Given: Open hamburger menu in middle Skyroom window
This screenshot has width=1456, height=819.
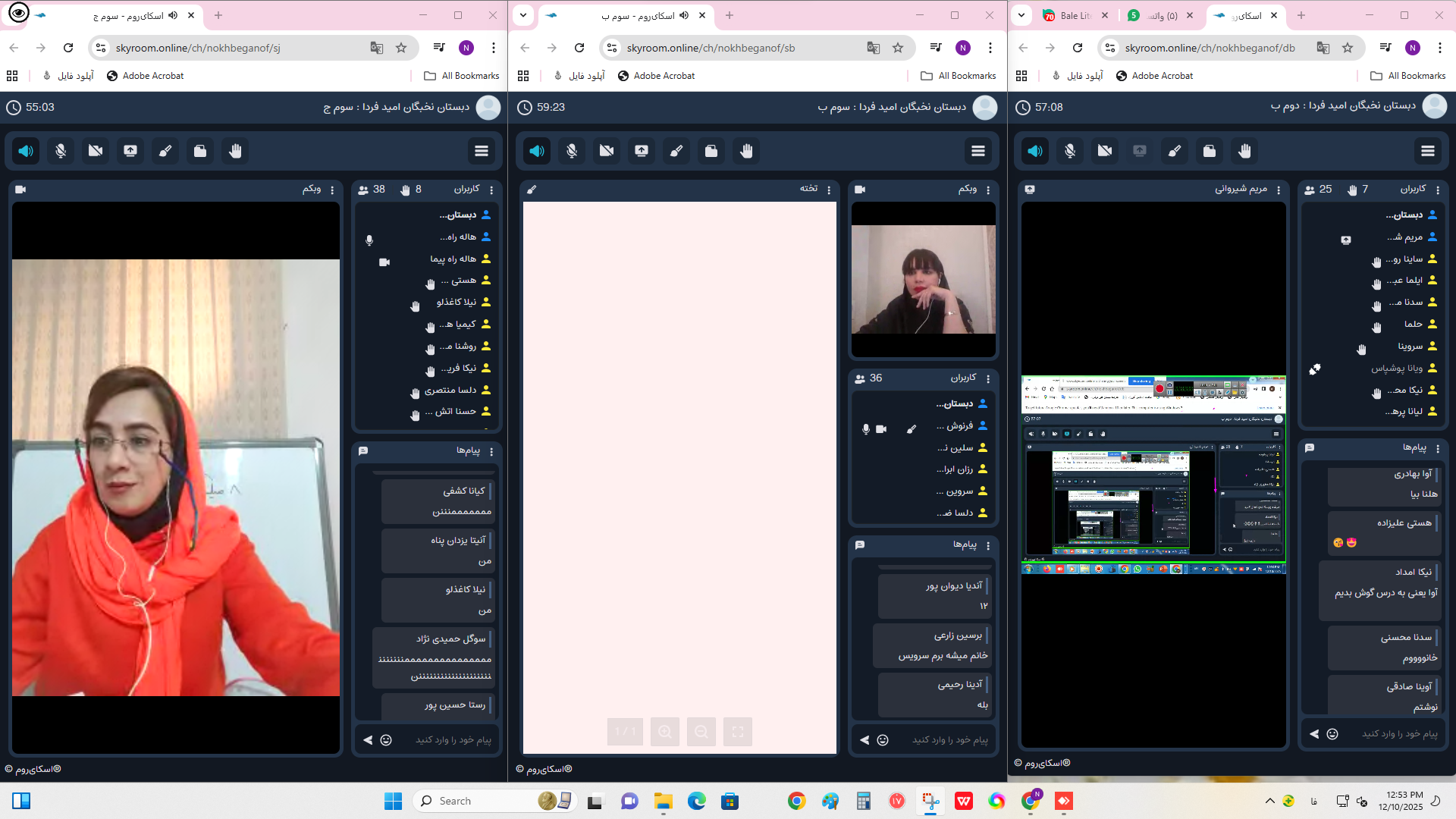Looking at the screenshot, I should coord(978,151).
